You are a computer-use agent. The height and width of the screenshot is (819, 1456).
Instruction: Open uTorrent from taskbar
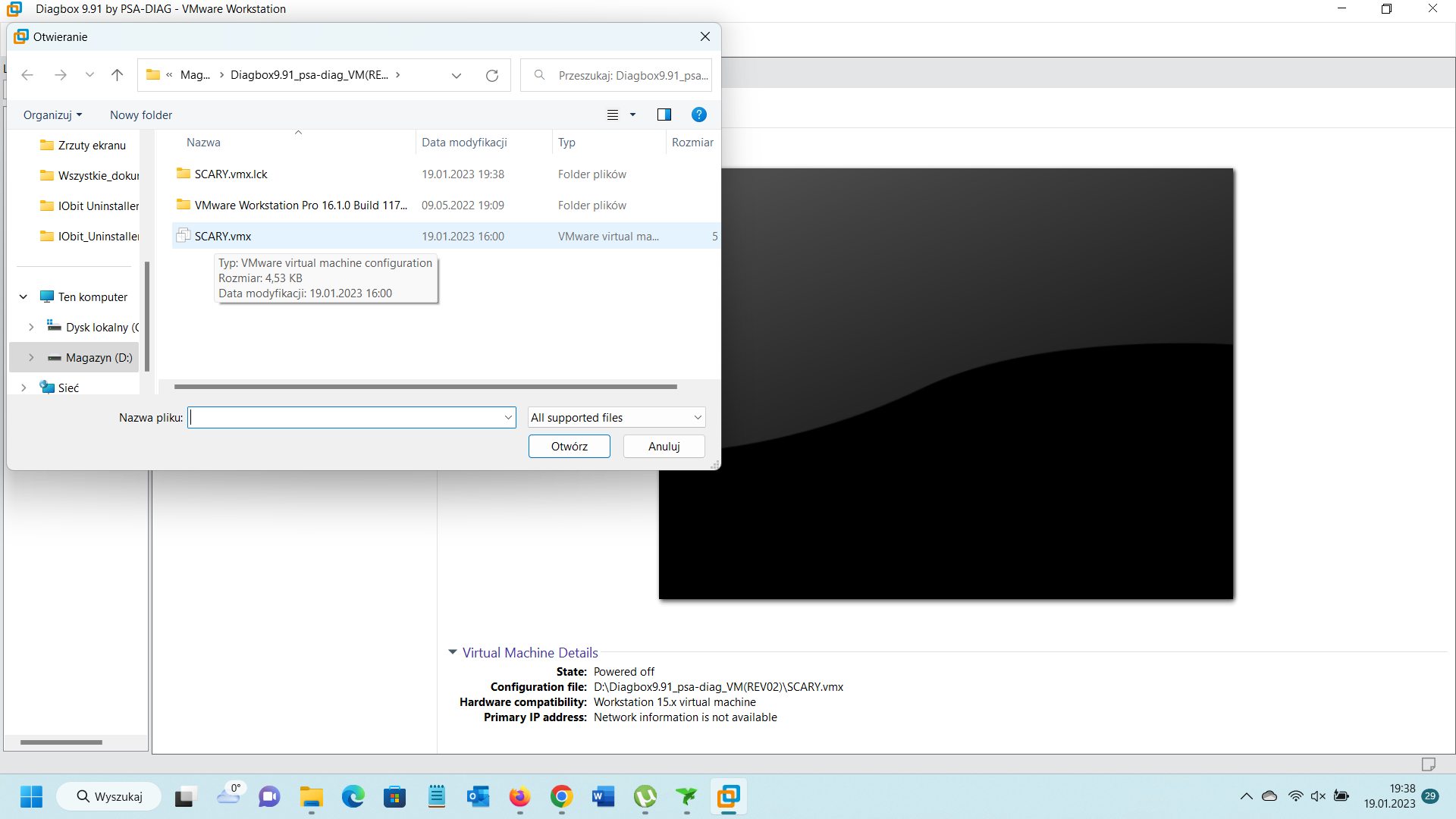(645, 796)
